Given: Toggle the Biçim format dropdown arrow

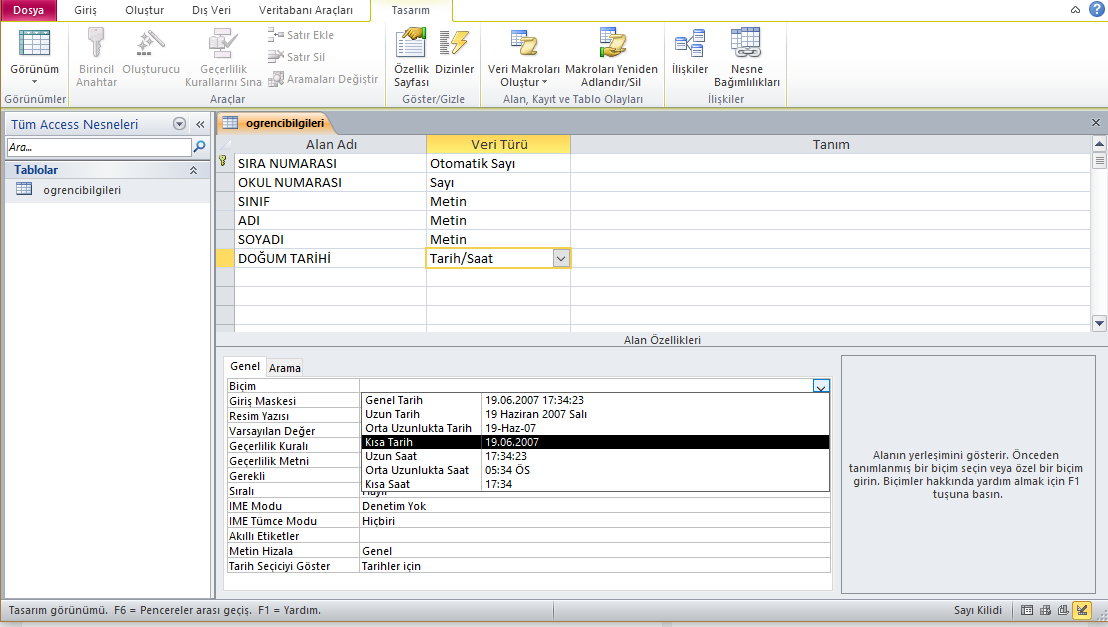Looking at the screenshot, I should (820, 387).
